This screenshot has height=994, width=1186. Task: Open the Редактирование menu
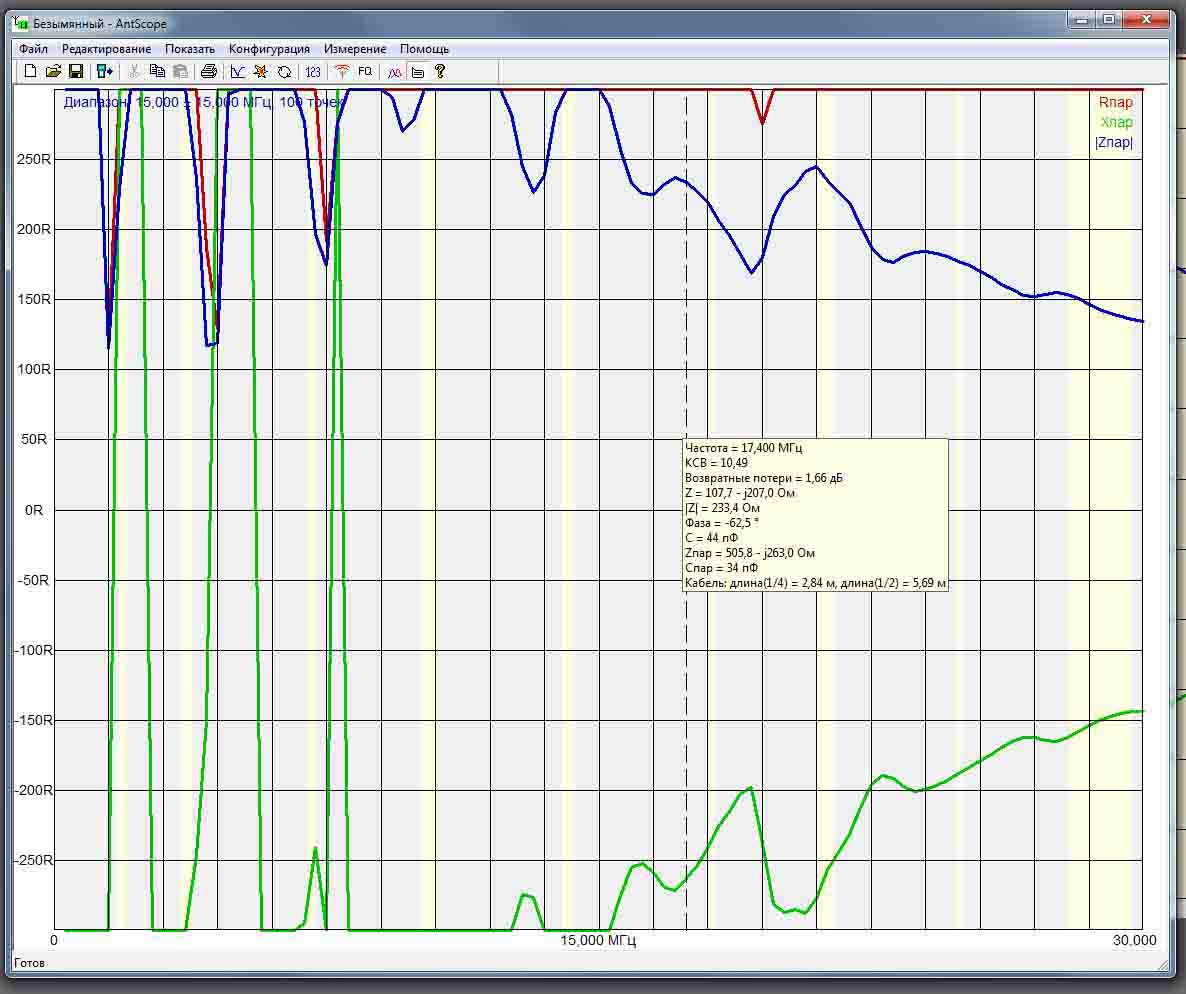point(107,49)
